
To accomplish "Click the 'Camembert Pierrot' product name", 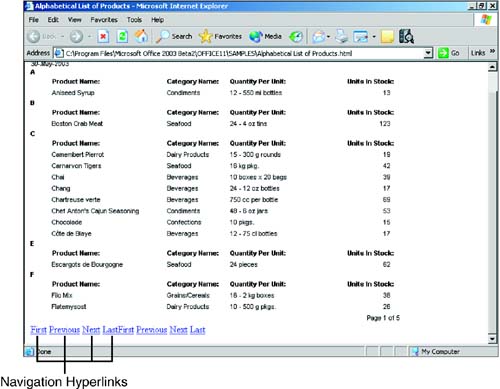I will coord(78,155).
